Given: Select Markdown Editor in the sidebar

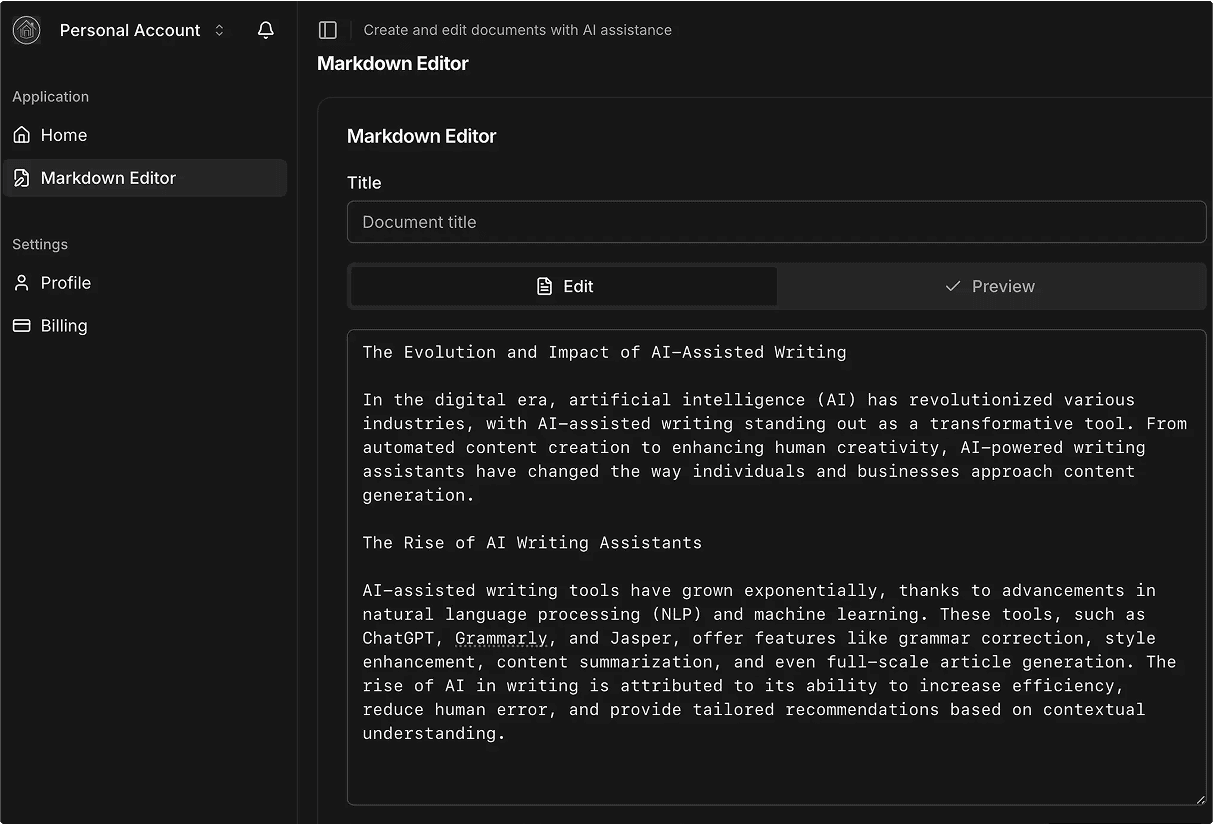Looking at the screenshot, I should [x=145, y=178].
